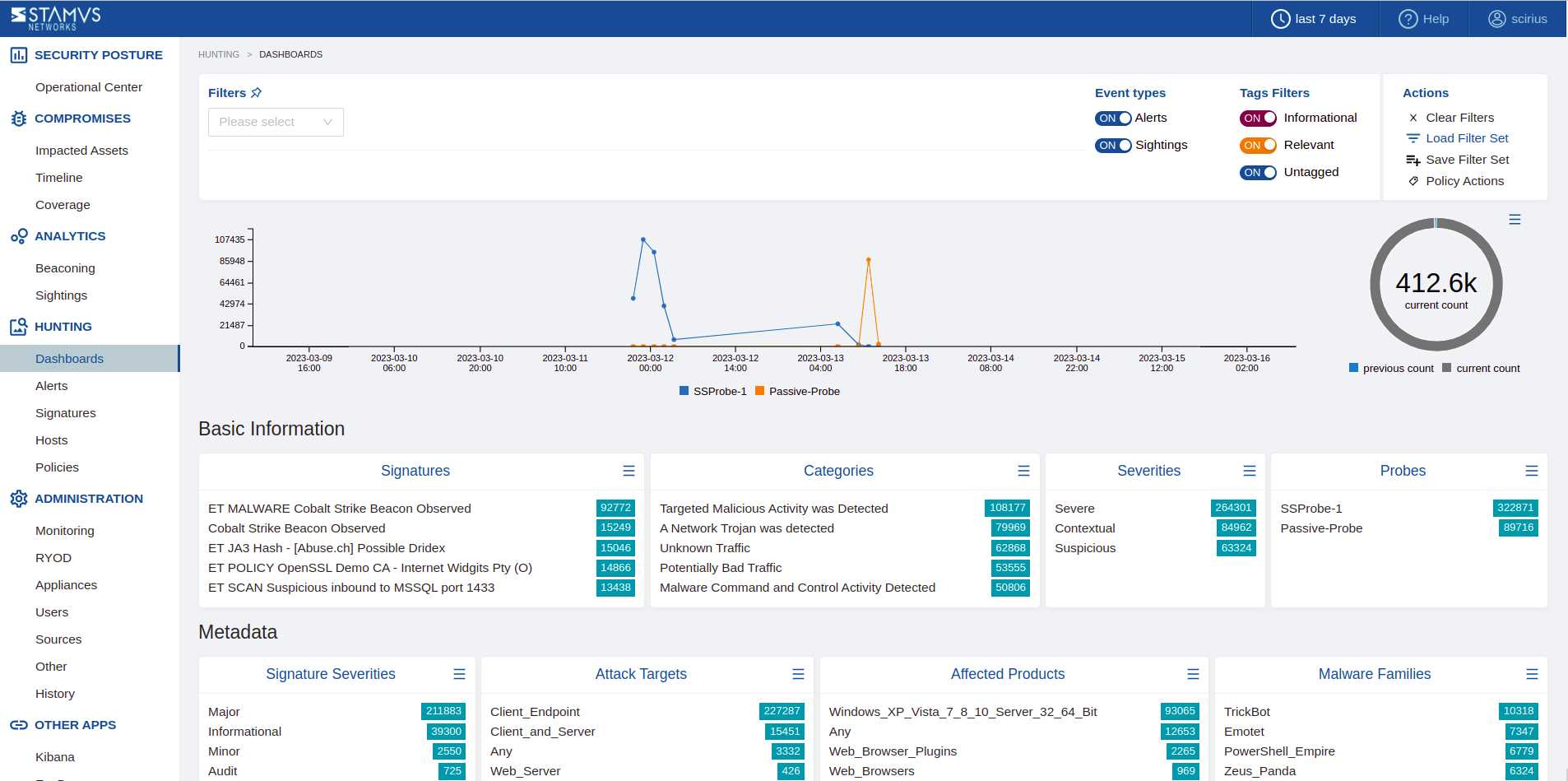Click the Save Filter Set icon
The width and height of the screenshot is (1568, 781).
click(1413, 160)
